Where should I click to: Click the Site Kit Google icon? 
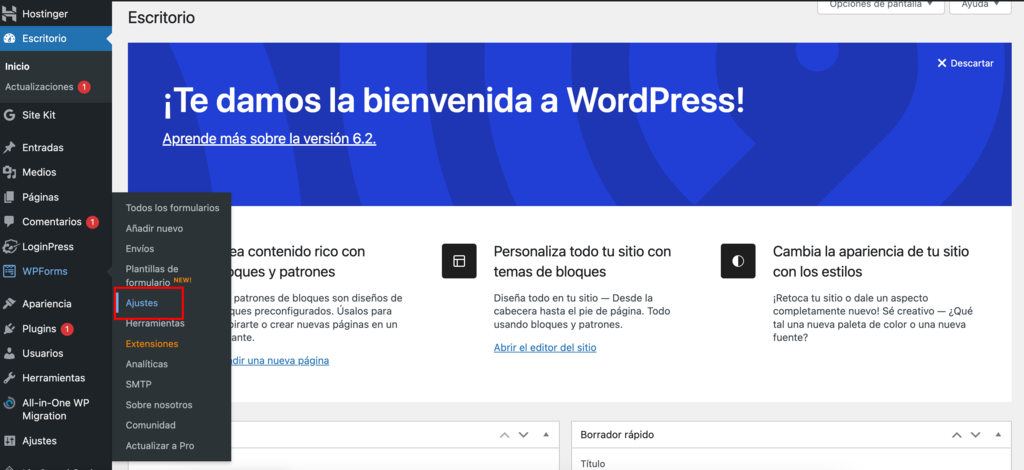(x=9, y=116)
